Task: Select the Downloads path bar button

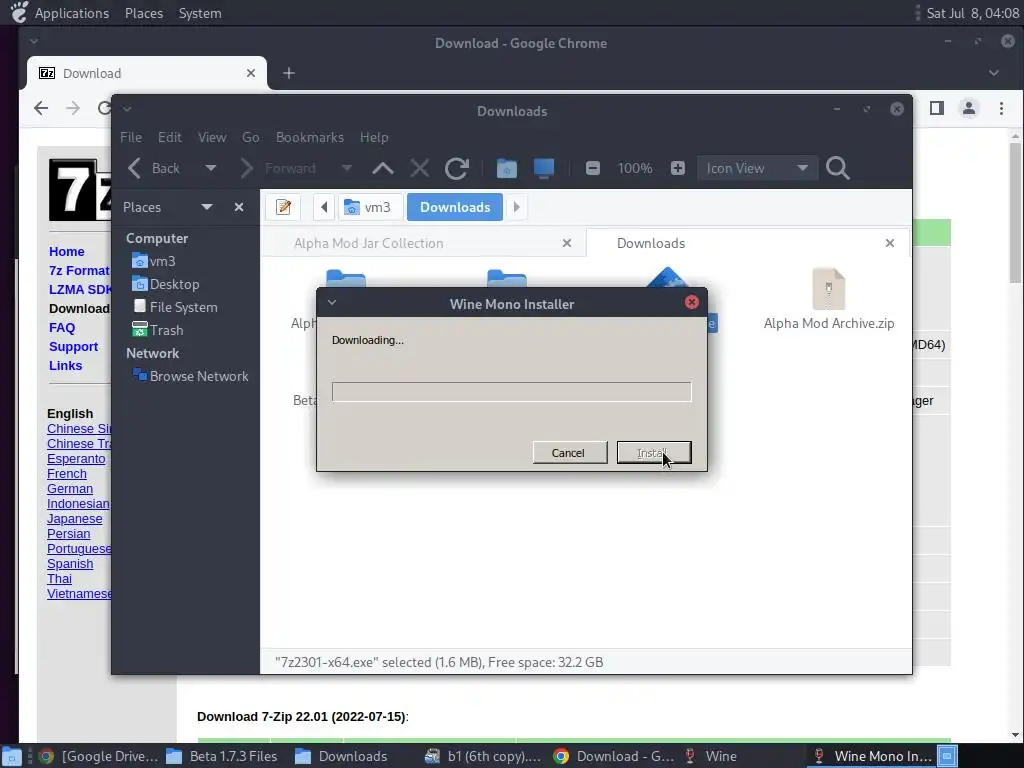Action: (455, 207)
